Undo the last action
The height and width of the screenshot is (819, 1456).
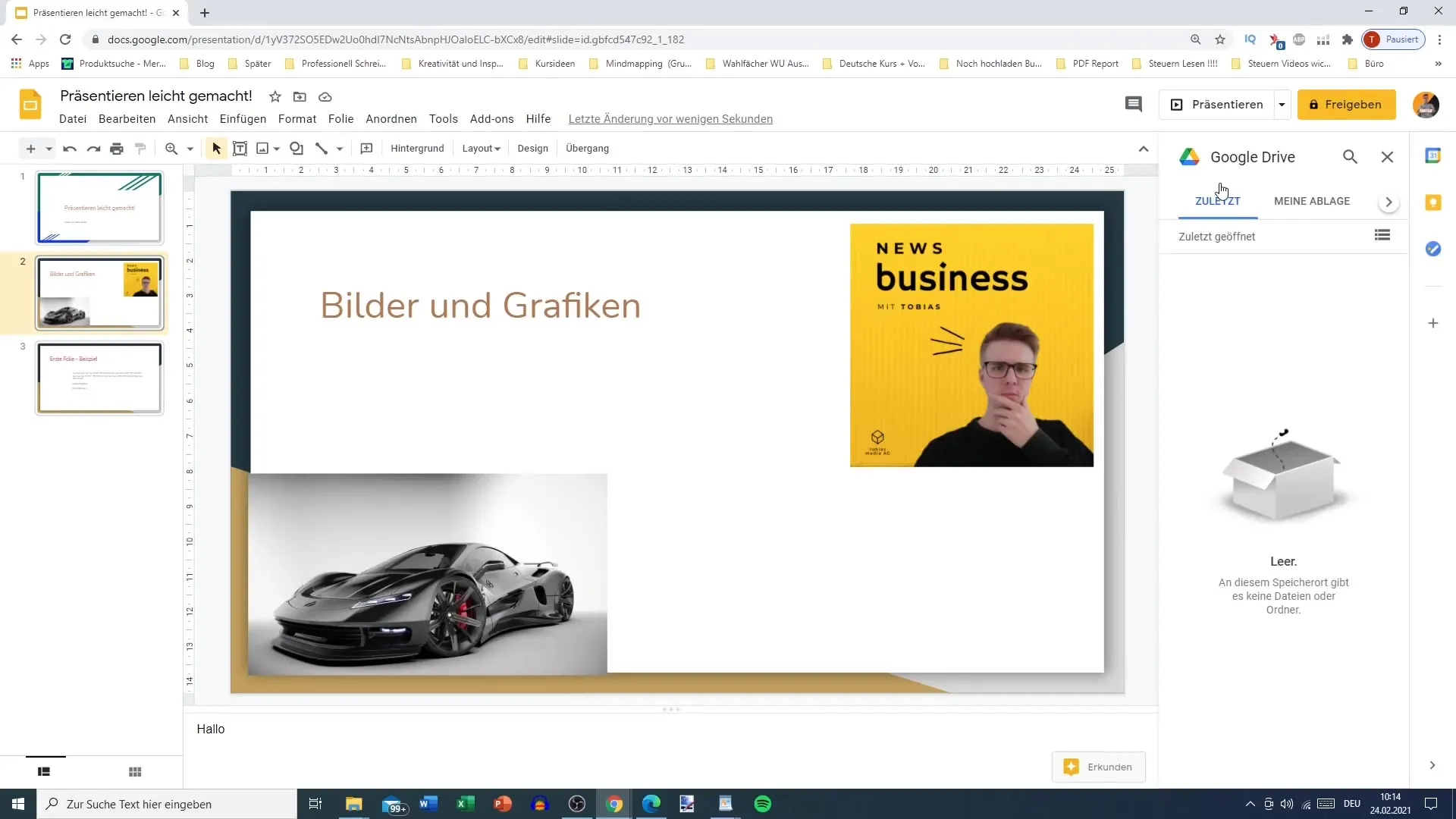click(x=70, y=149)
